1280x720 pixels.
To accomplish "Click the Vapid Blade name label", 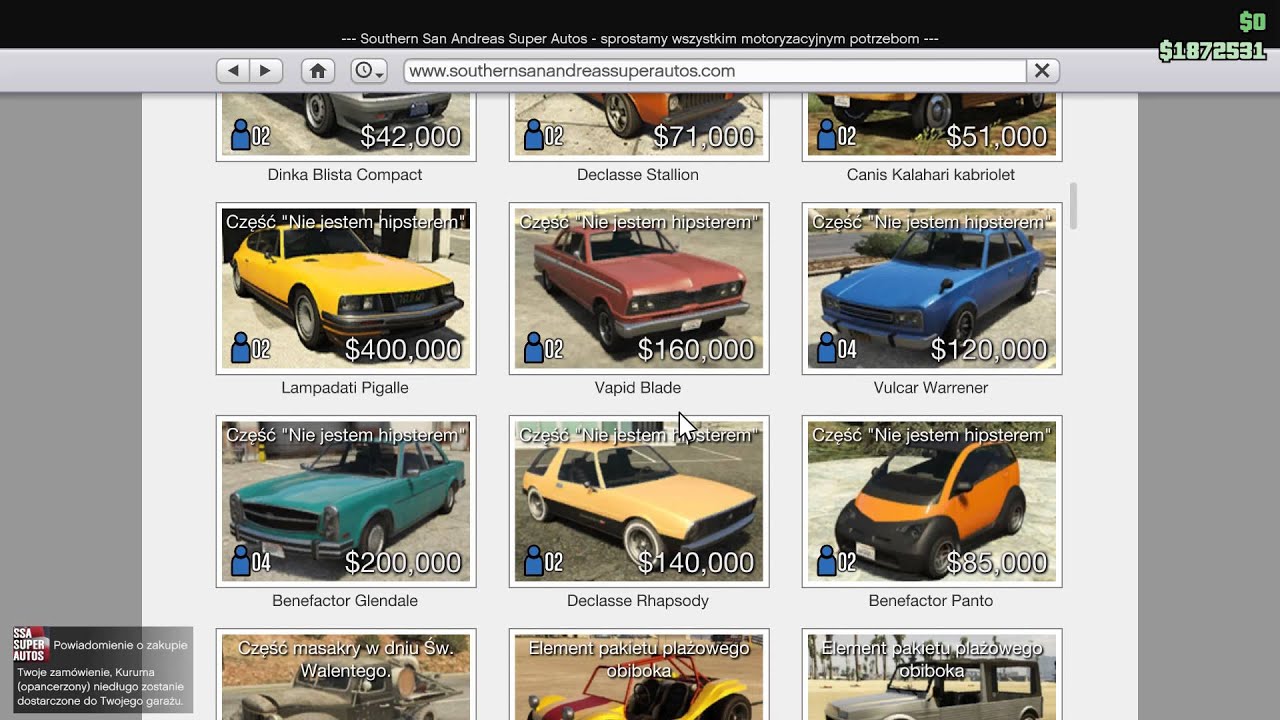I will tap(638, 388).
